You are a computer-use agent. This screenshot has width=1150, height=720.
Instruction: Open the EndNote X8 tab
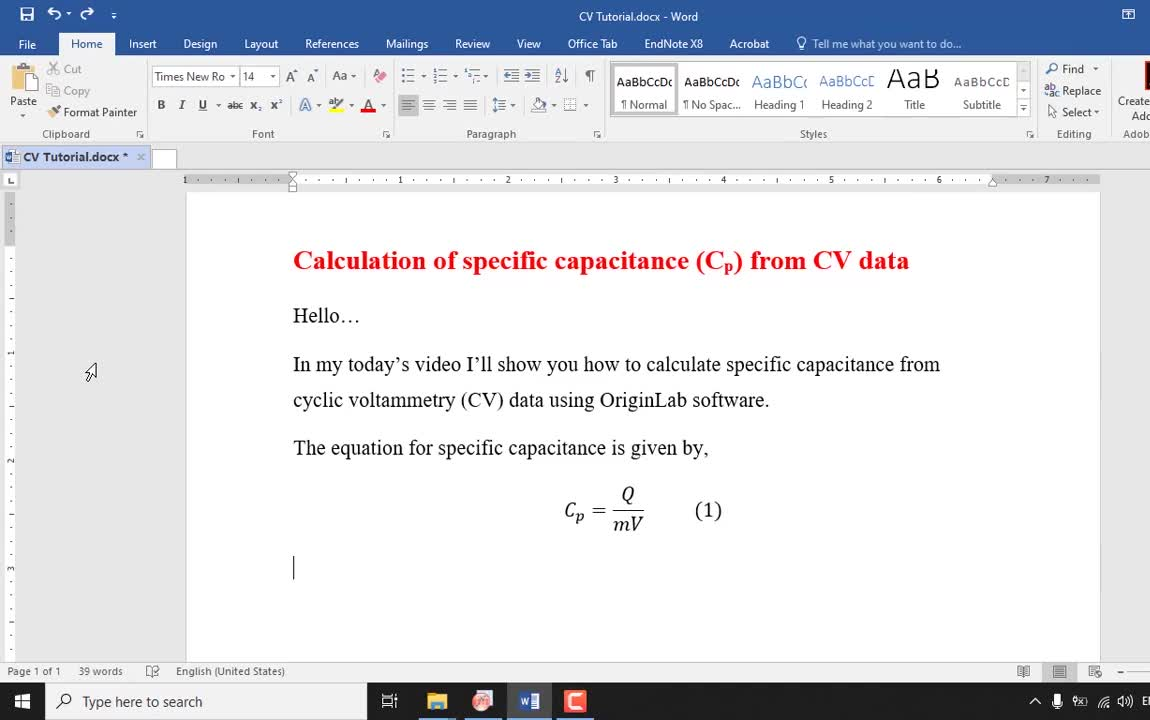click(x=673, y=44)
